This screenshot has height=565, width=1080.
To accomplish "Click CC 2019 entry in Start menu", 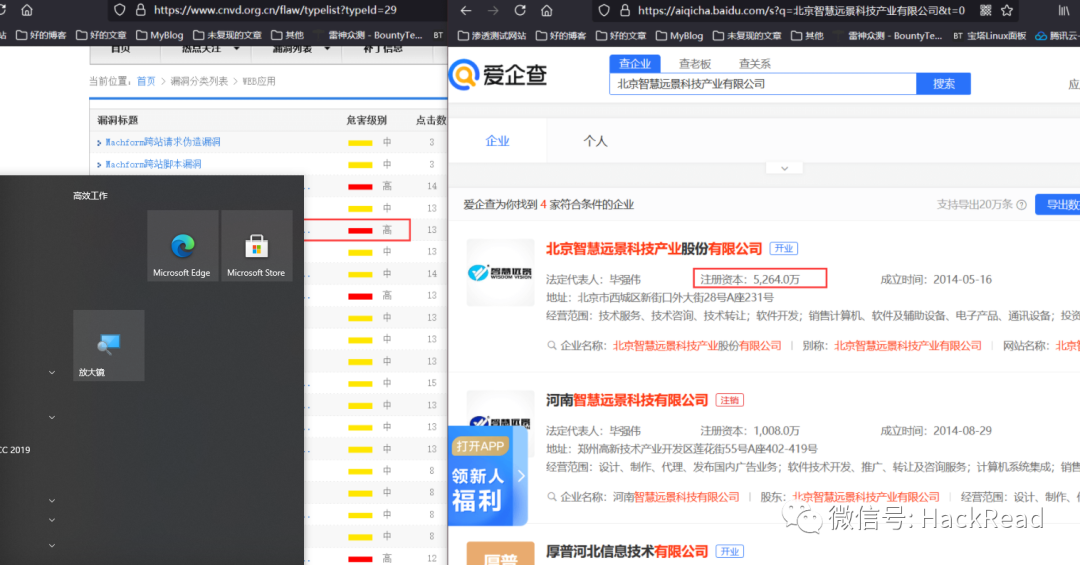I will [15, 450].
